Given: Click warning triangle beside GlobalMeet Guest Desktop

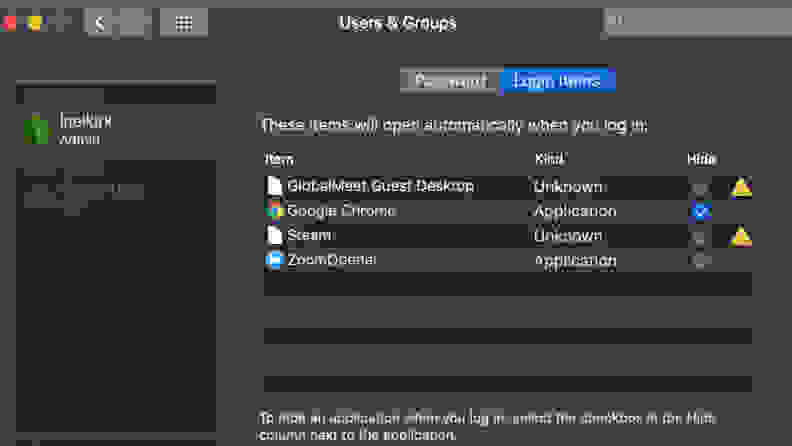Looking at the screenshot, I should 741,187.
